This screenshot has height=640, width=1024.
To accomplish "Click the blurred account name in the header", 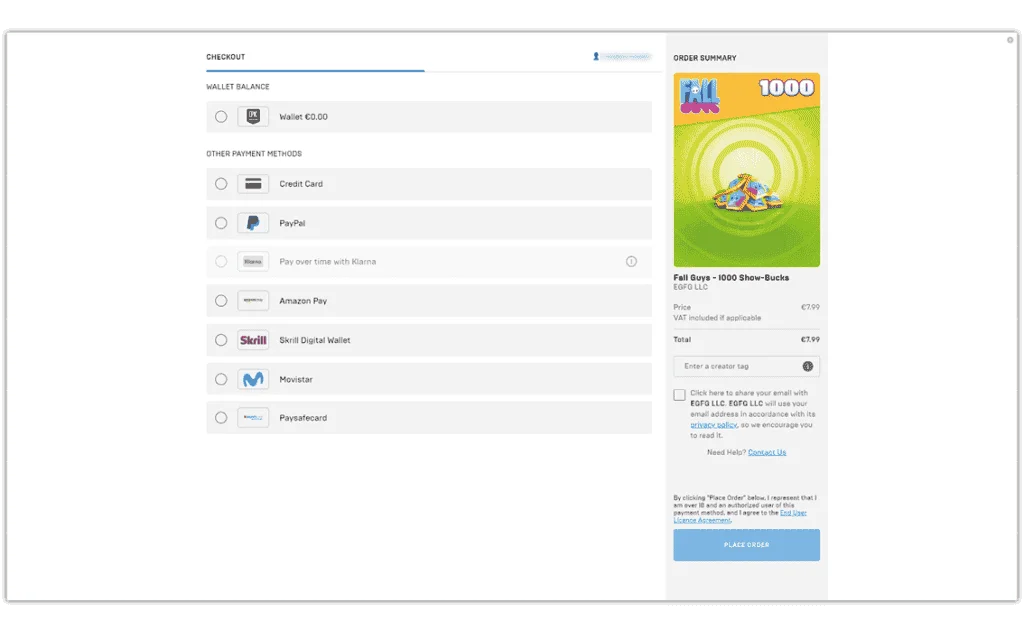I will 626,57.
